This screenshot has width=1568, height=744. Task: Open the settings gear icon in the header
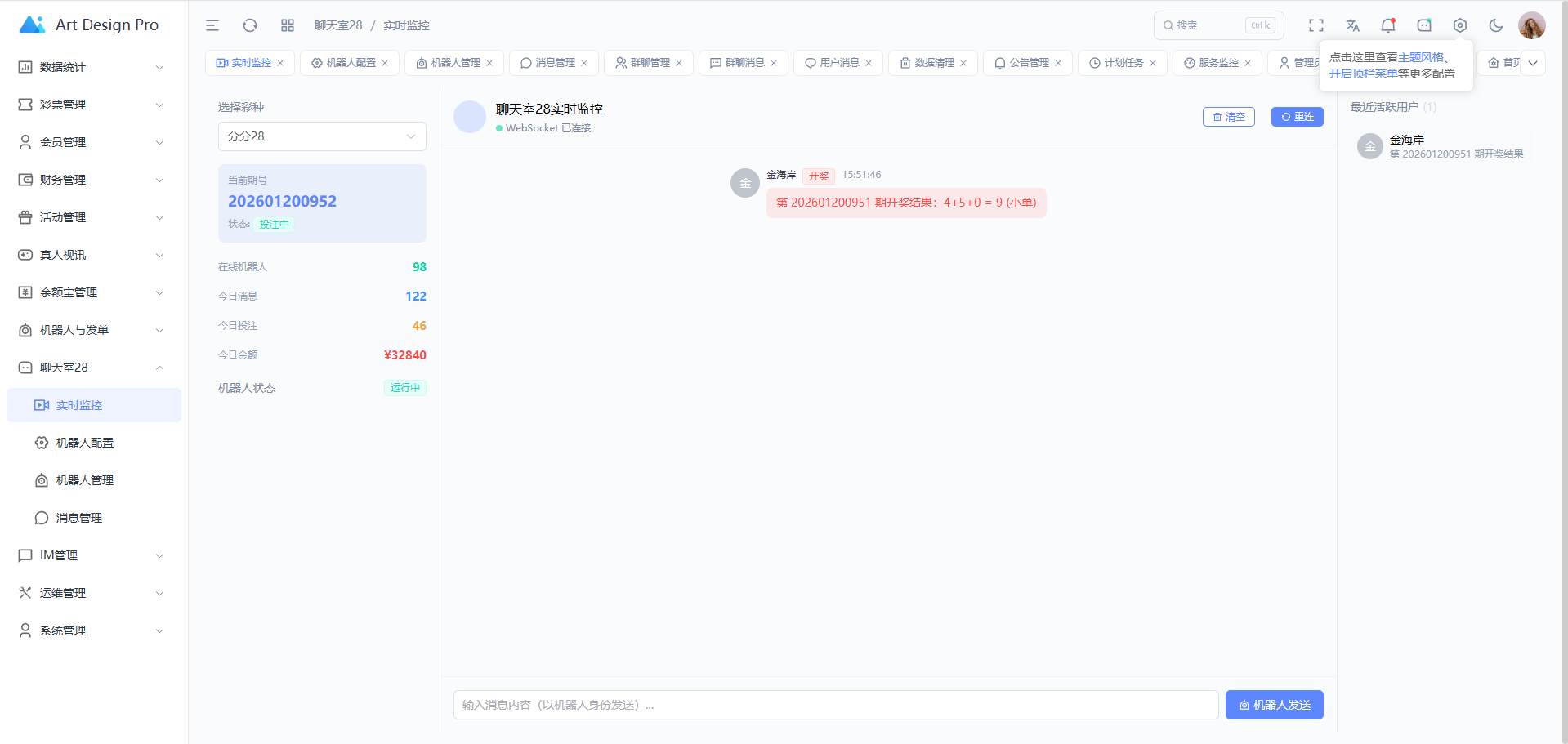point(1460,25)
